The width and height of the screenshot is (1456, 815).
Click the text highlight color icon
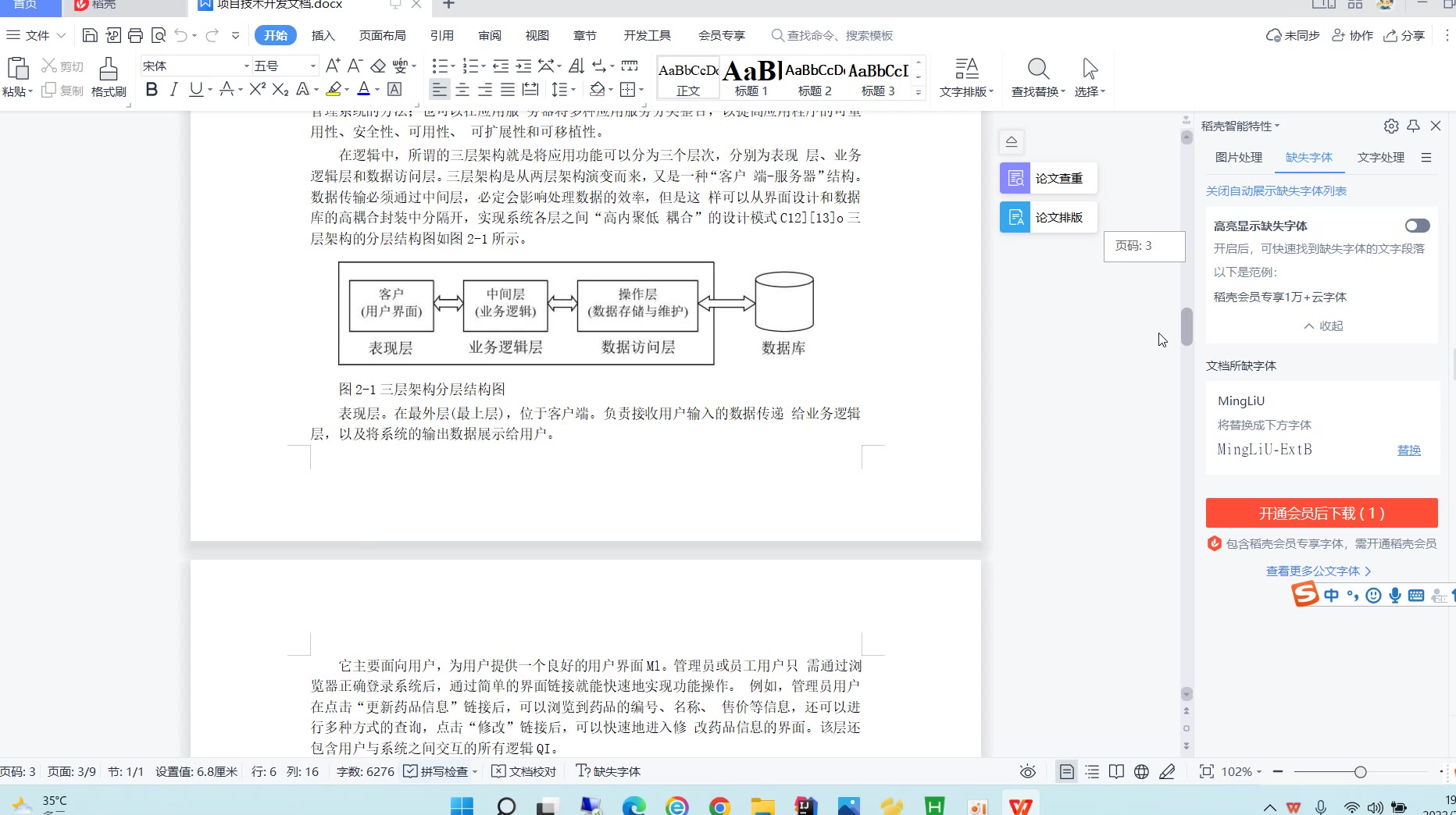(334, 90)
